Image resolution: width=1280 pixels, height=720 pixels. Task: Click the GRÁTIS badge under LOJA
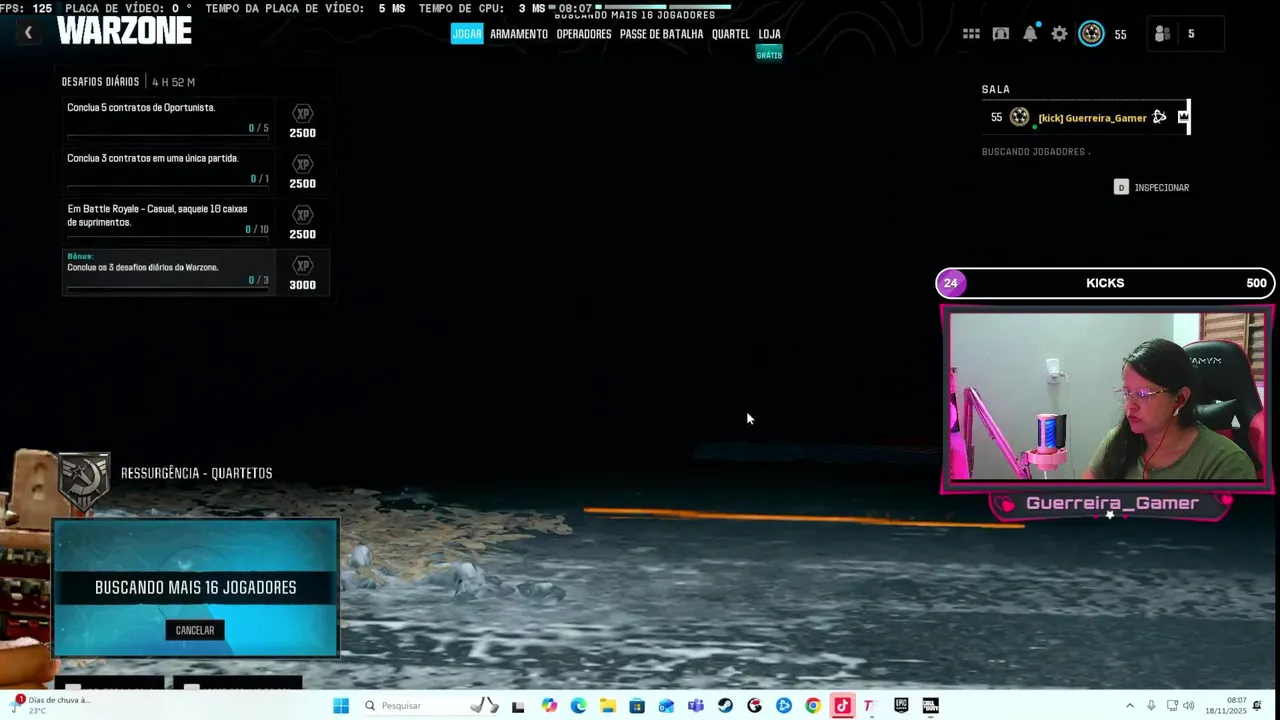point(769,54)
